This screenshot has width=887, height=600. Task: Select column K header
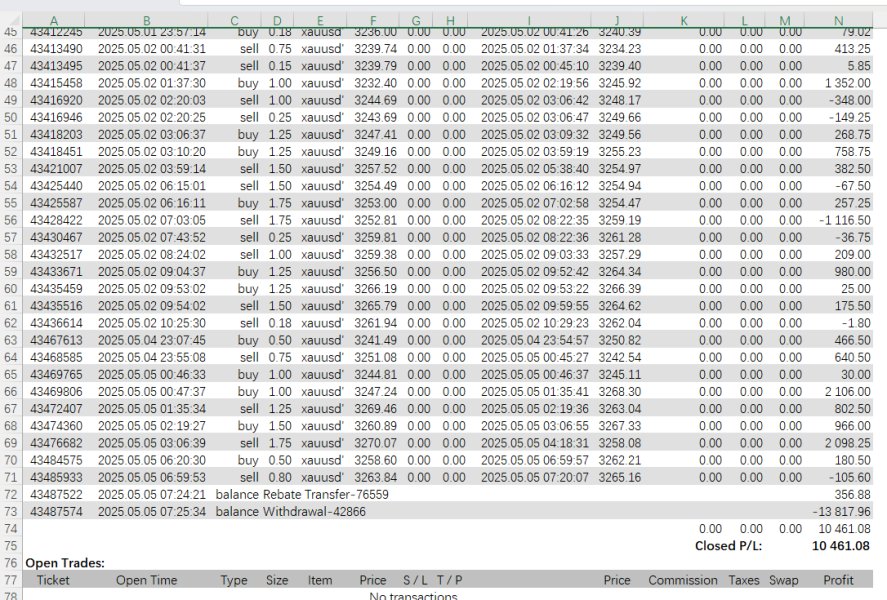[683, 21]
